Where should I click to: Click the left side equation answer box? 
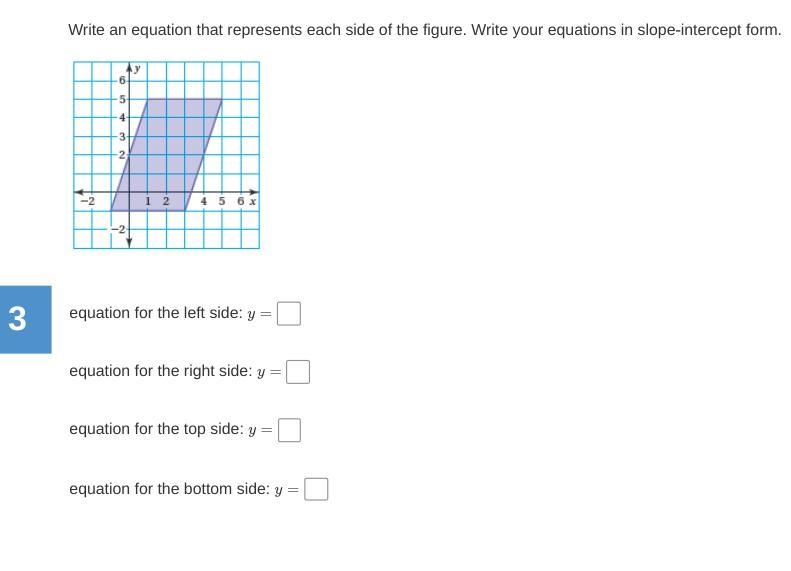coord(289,314)
